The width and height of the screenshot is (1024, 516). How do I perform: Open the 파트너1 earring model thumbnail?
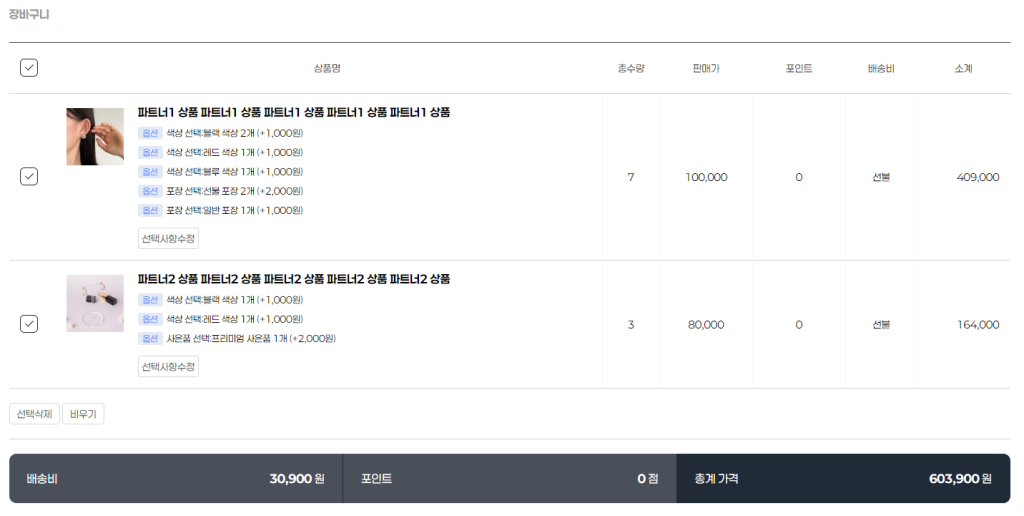[95, 137]
